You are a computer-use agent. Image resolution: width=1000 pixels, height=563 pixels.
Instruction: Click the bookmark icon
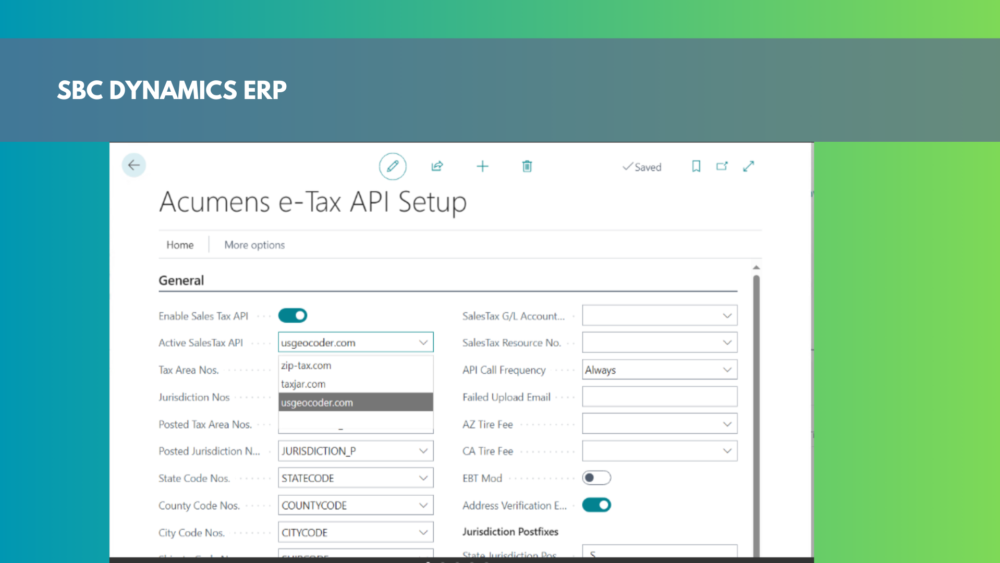696,166
